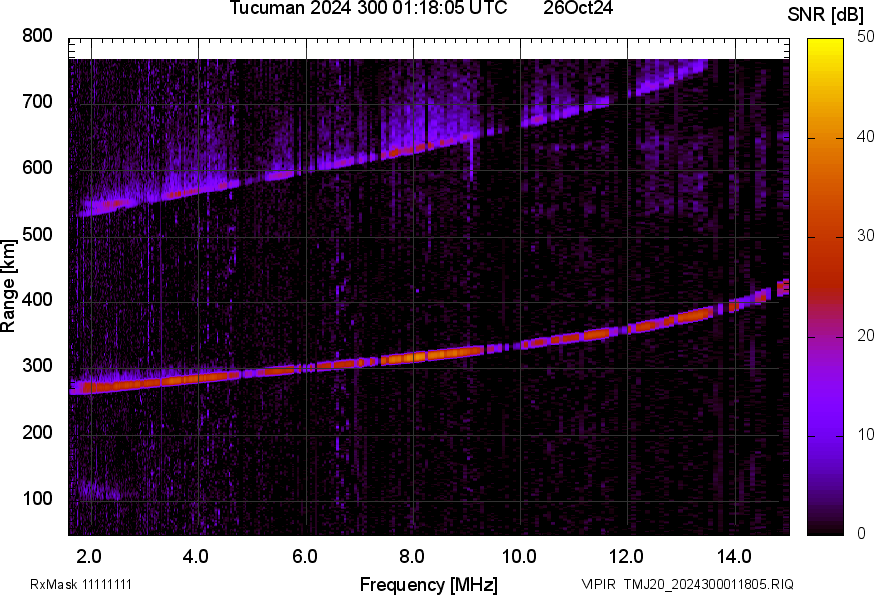
Task: Click the 800 range tick label
Action: pos(38,37)
